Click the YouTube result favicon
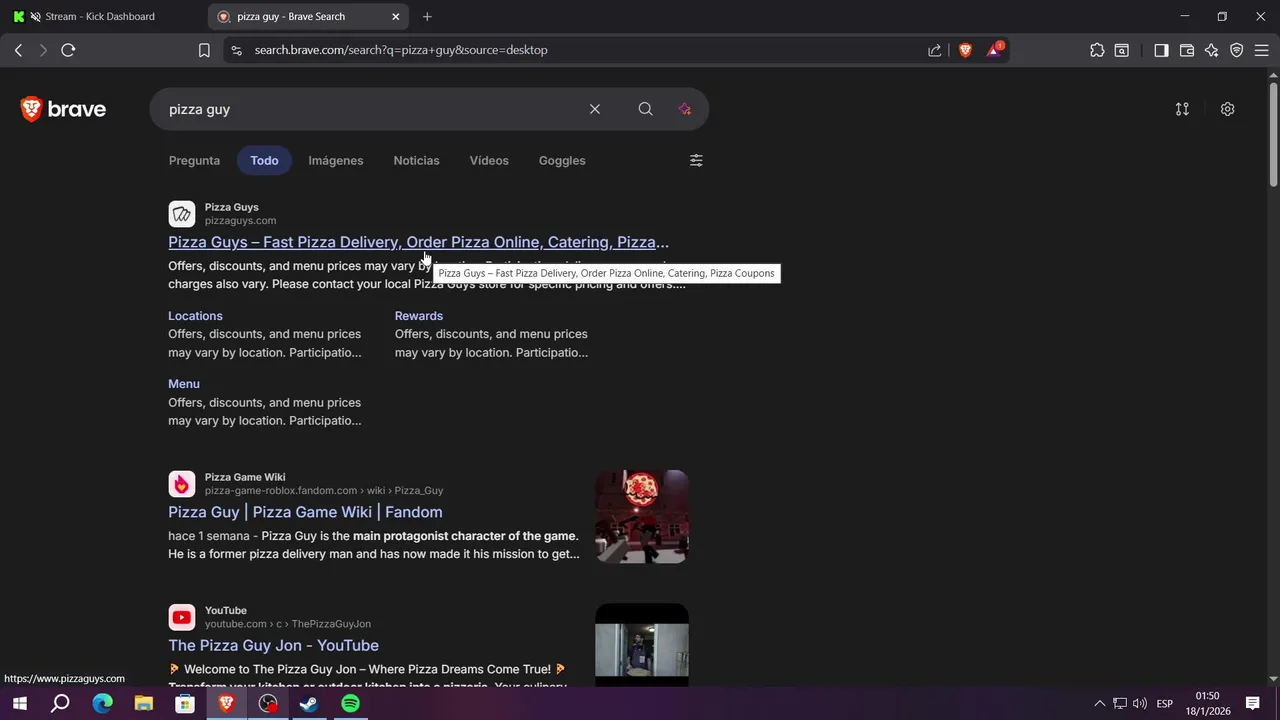Viewport: 1280px width, 720px height. pyautogui.click(x=181, y=617)
